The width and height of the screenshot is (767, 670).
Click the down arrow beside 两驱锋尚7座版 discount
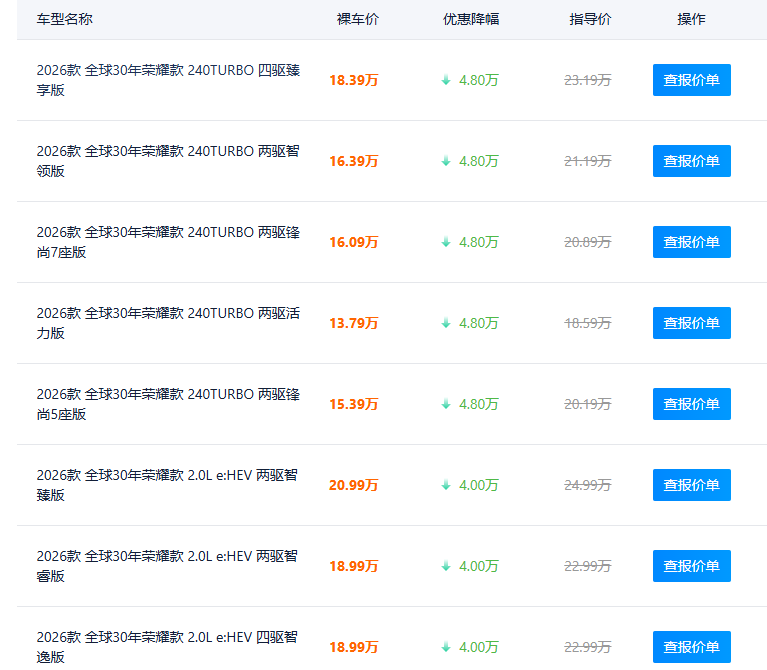[x=446, y=242]
